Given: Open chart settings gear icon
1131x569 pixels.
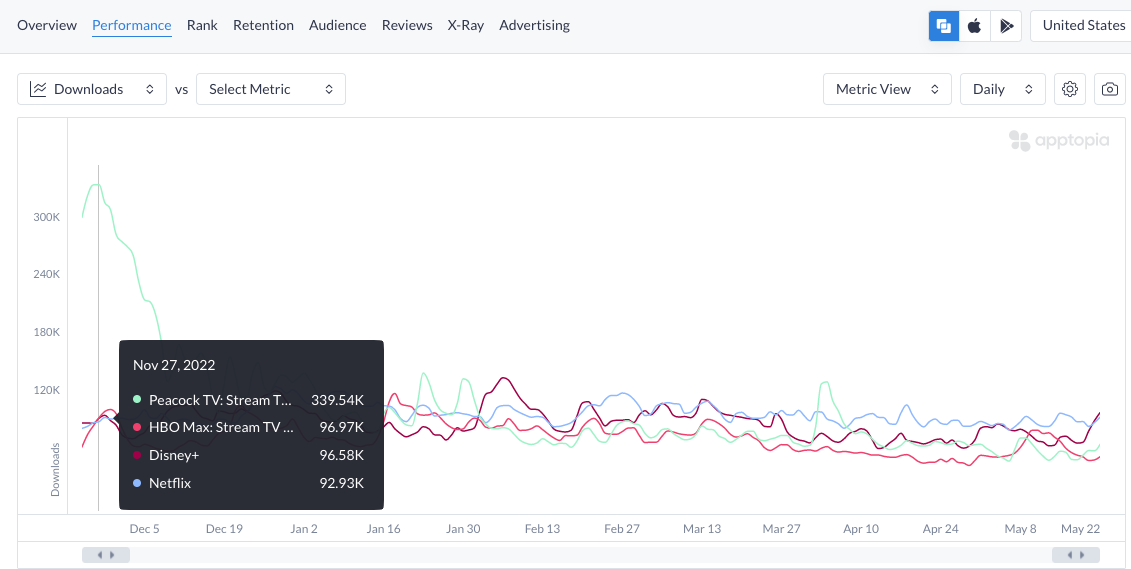Looking at the screenshot, I should click(x=1070, y=89).
